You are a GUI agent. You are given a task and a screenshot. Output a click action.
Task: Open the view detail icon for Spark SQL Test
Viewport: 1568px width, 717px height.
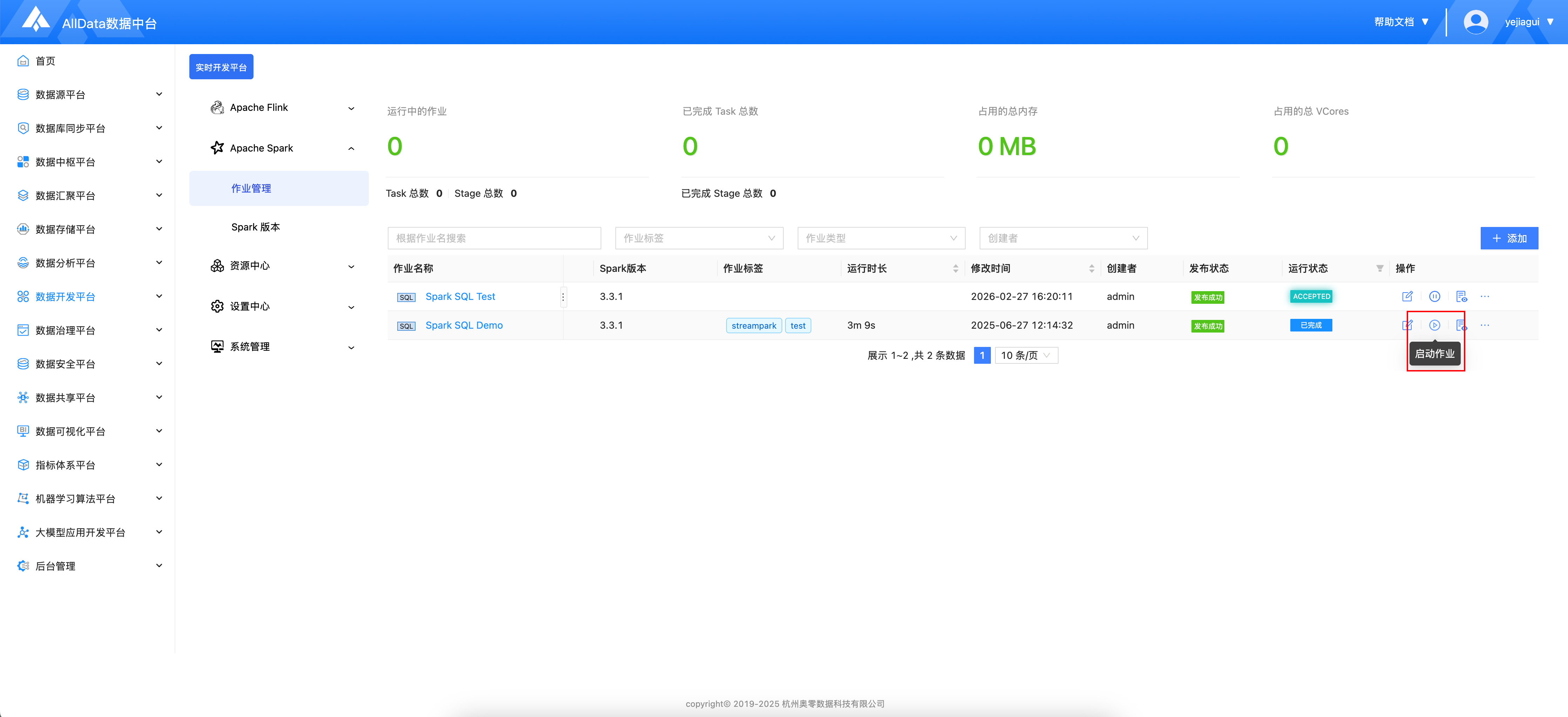[1461, 297]
